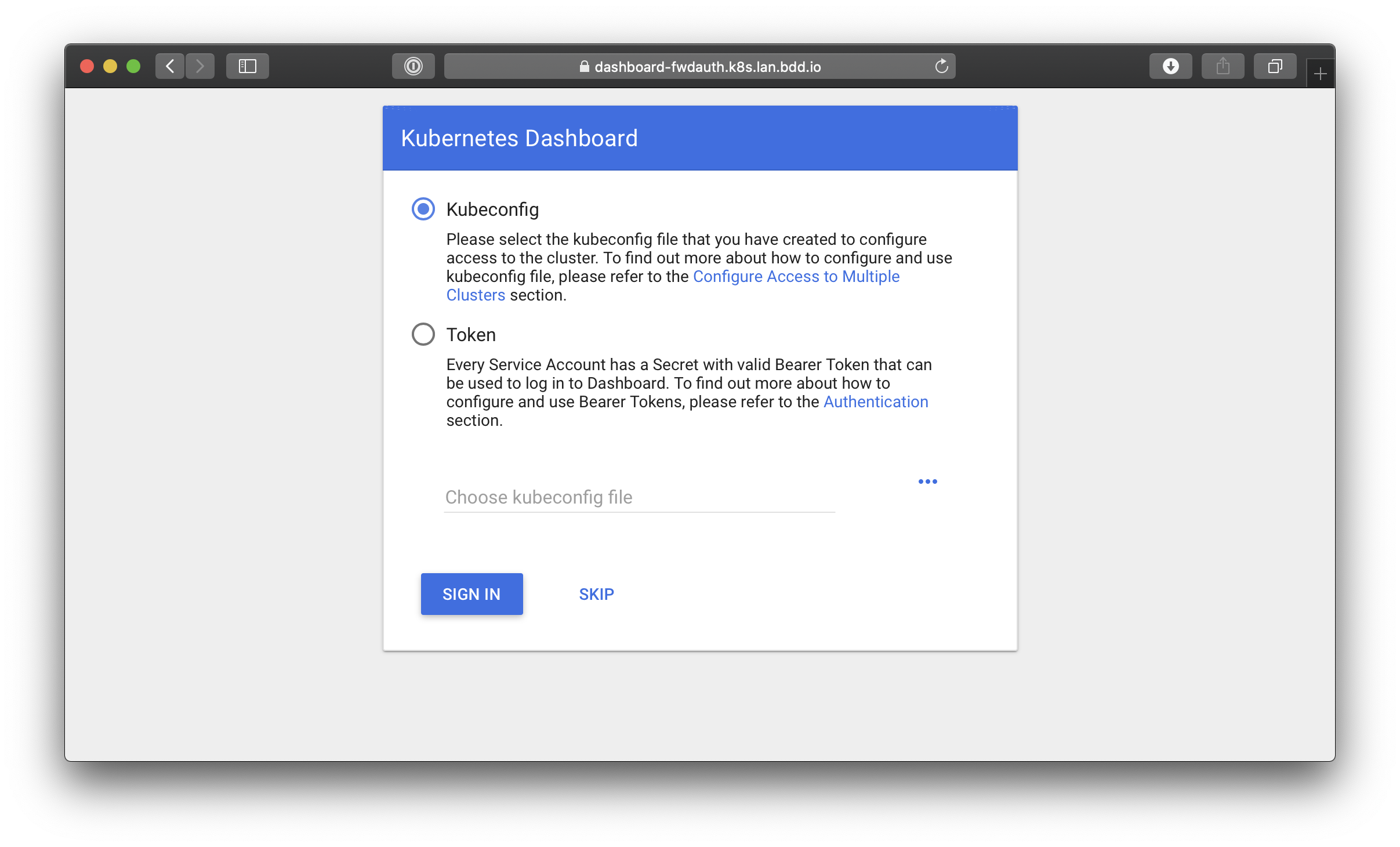This screenshot has width=1400, height=847.
Task: Toggle the Safari sidebar button
Action: [248, 66]
